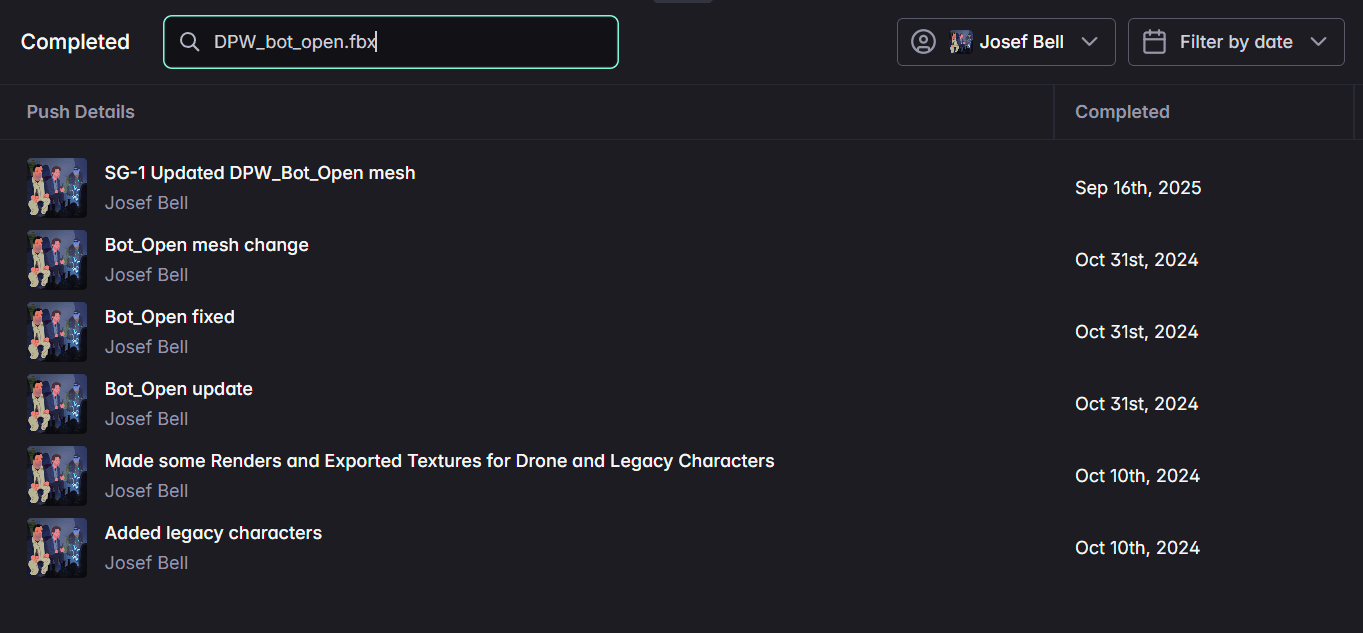
Task: Click the Sep 16th, 2025 completion date
Action: coord(1137,187)
